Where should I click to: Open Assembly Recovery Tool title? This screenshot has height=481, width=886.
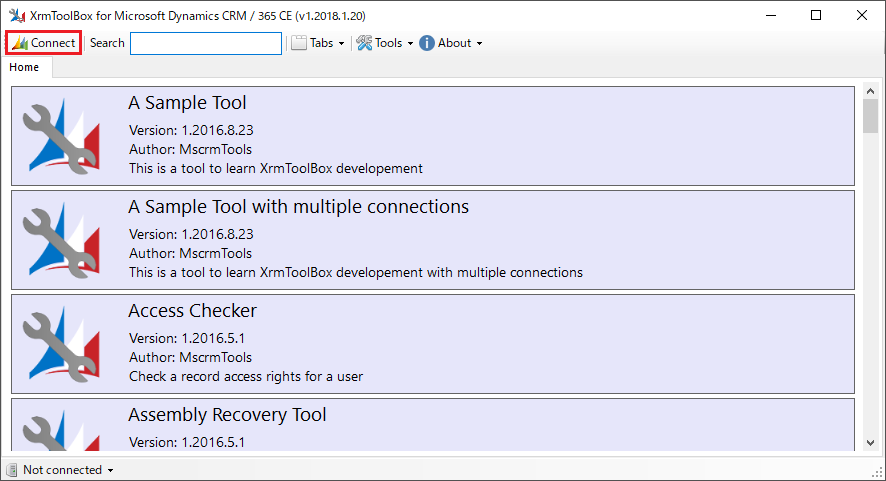[227, 415]
